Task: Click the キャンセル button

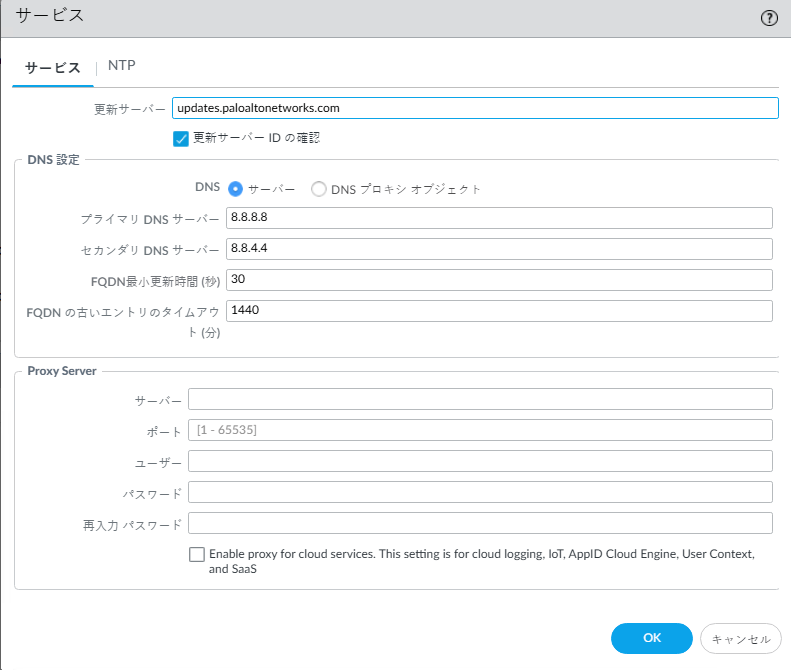Action: pyautogui.click(x=741, y=638)
